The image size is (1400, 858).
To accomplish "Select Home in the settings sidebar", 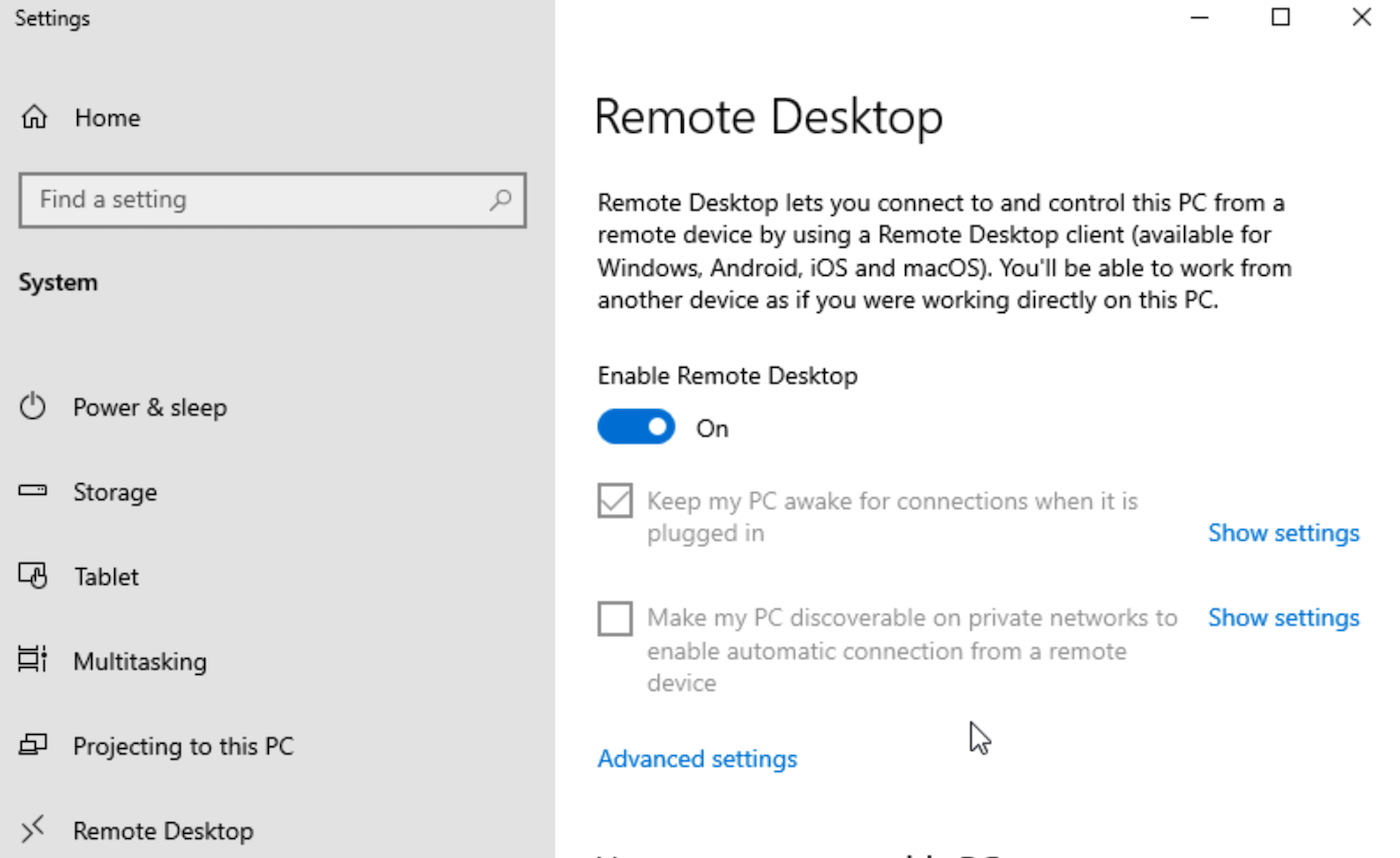I will click(107, 117).
